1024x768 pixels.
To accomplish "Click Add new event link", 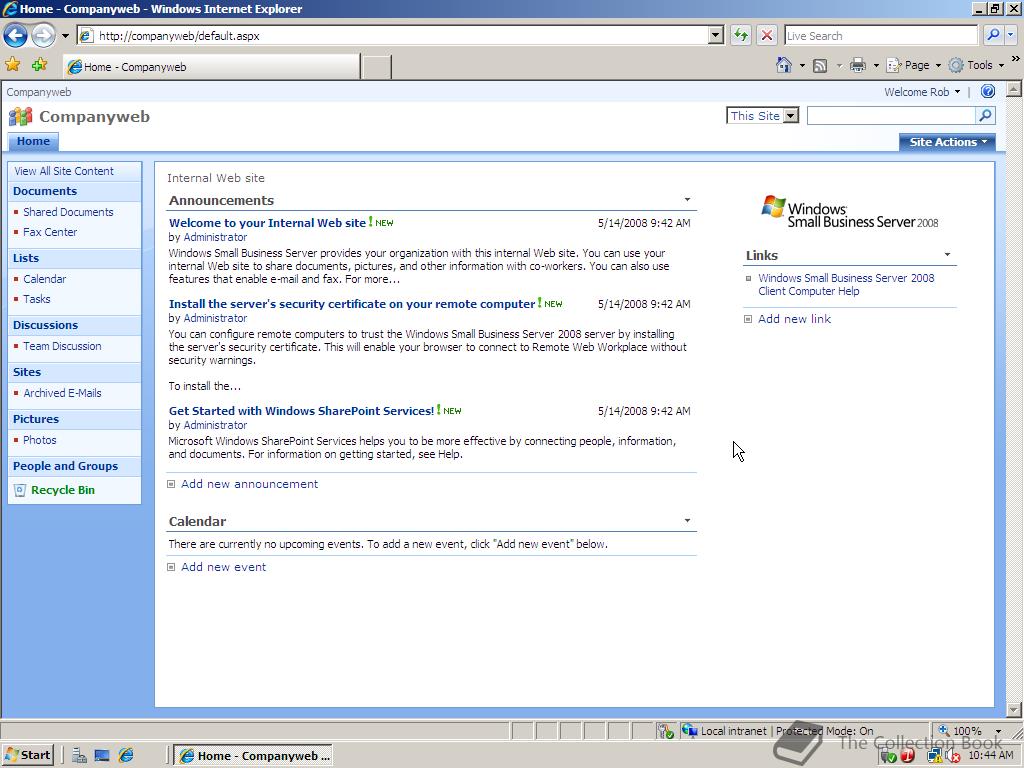I will 223,567.
